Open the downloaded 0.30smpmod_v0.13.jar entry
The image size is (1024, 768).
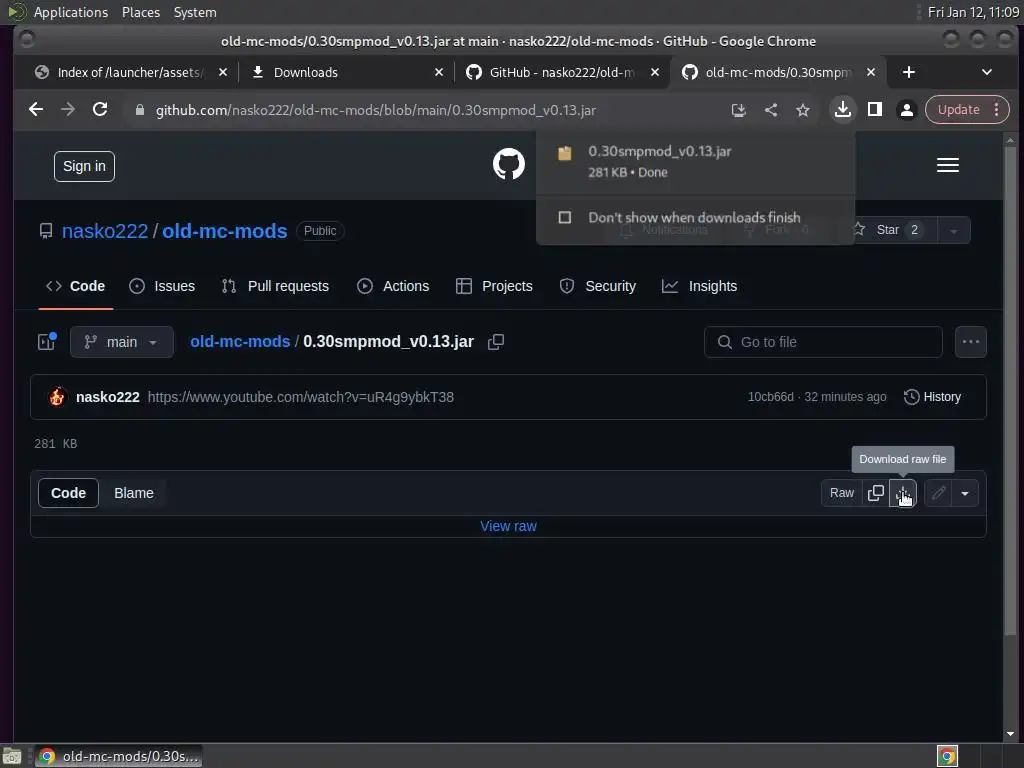point(695,161)
